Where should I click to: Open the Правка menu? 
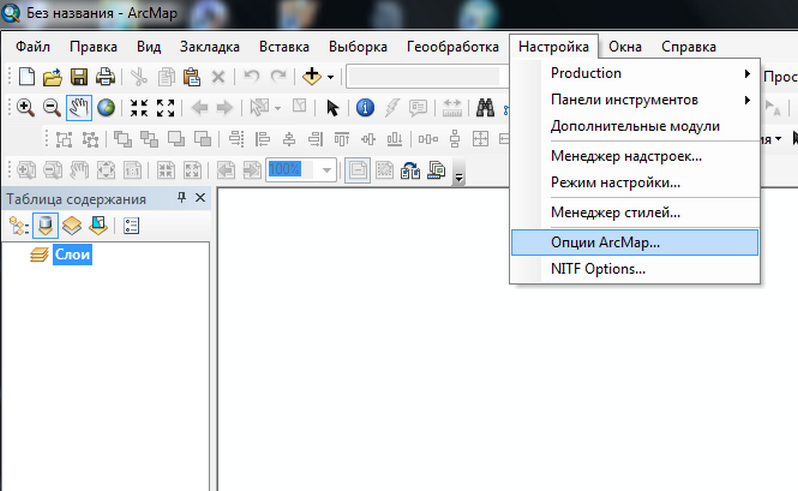coord(94,46)
